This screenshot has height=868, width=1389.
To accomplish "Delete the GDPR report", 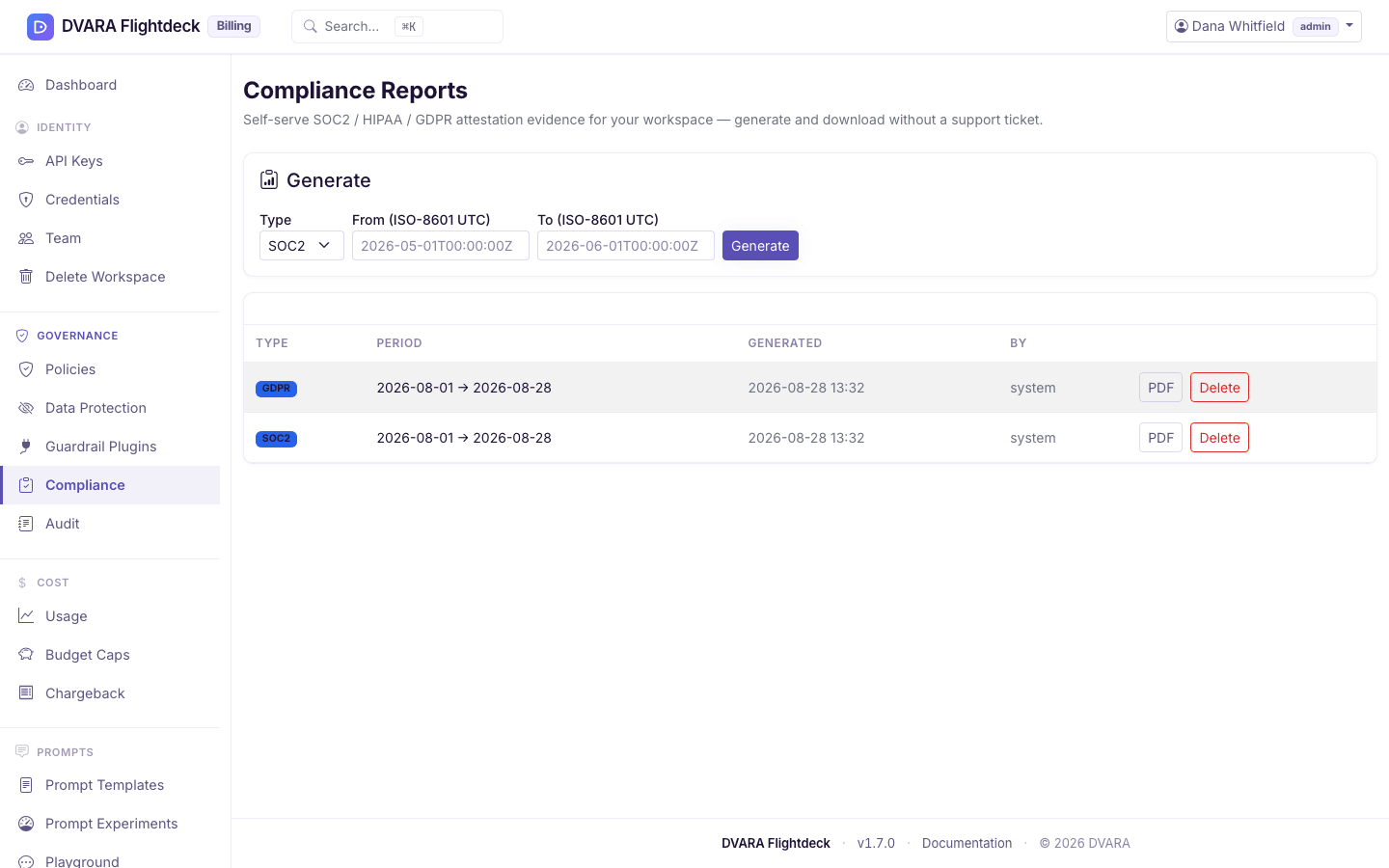I will (1219, 388).
